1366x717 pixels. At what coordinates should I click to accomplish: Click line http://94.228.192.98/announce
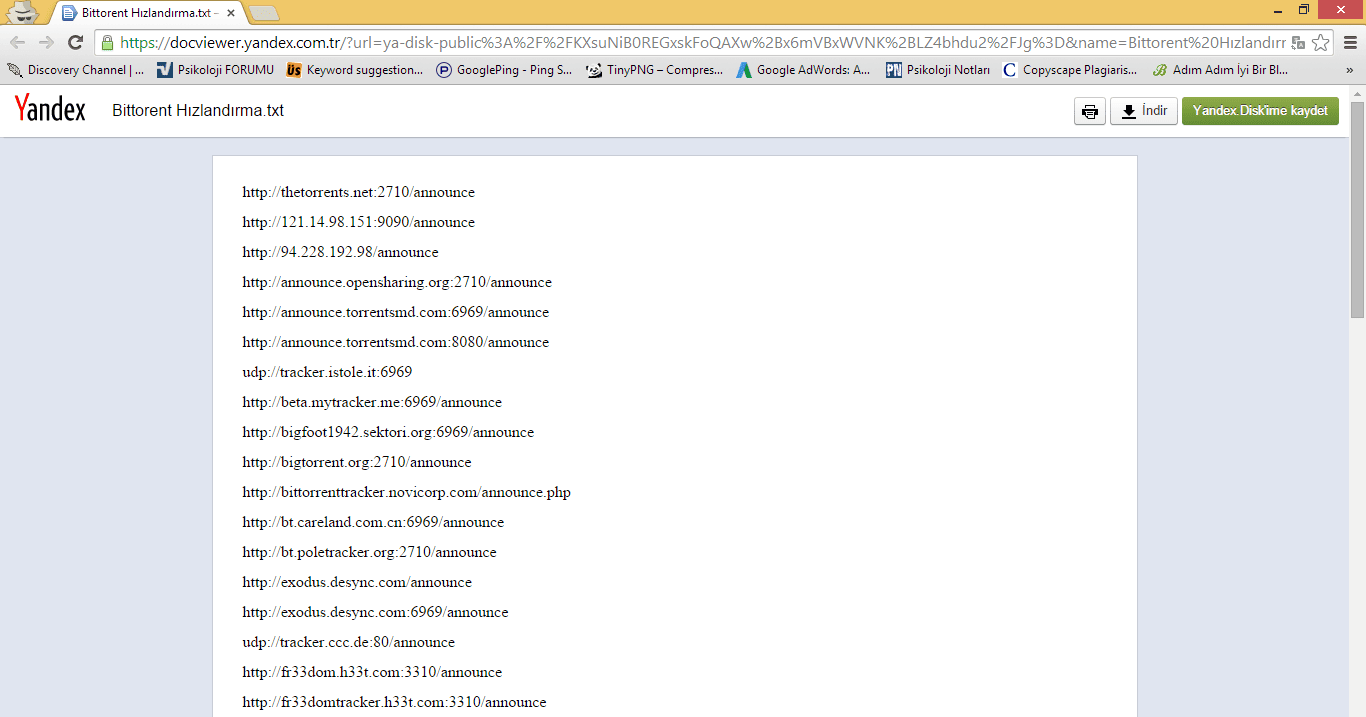coord(340,252)
